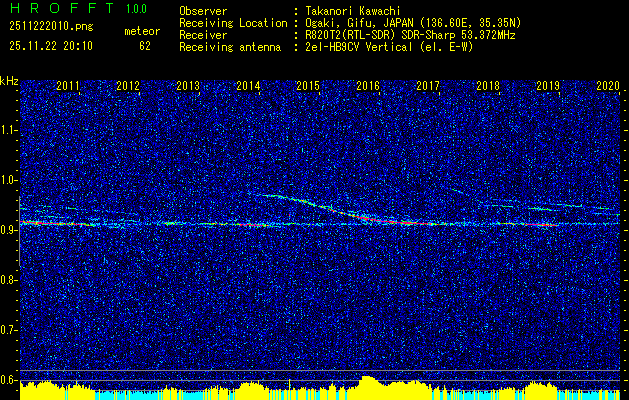The image size is (629, 400).
Task: Click the 1.1 kHz axis label
Action: click(x=9, y=130)
